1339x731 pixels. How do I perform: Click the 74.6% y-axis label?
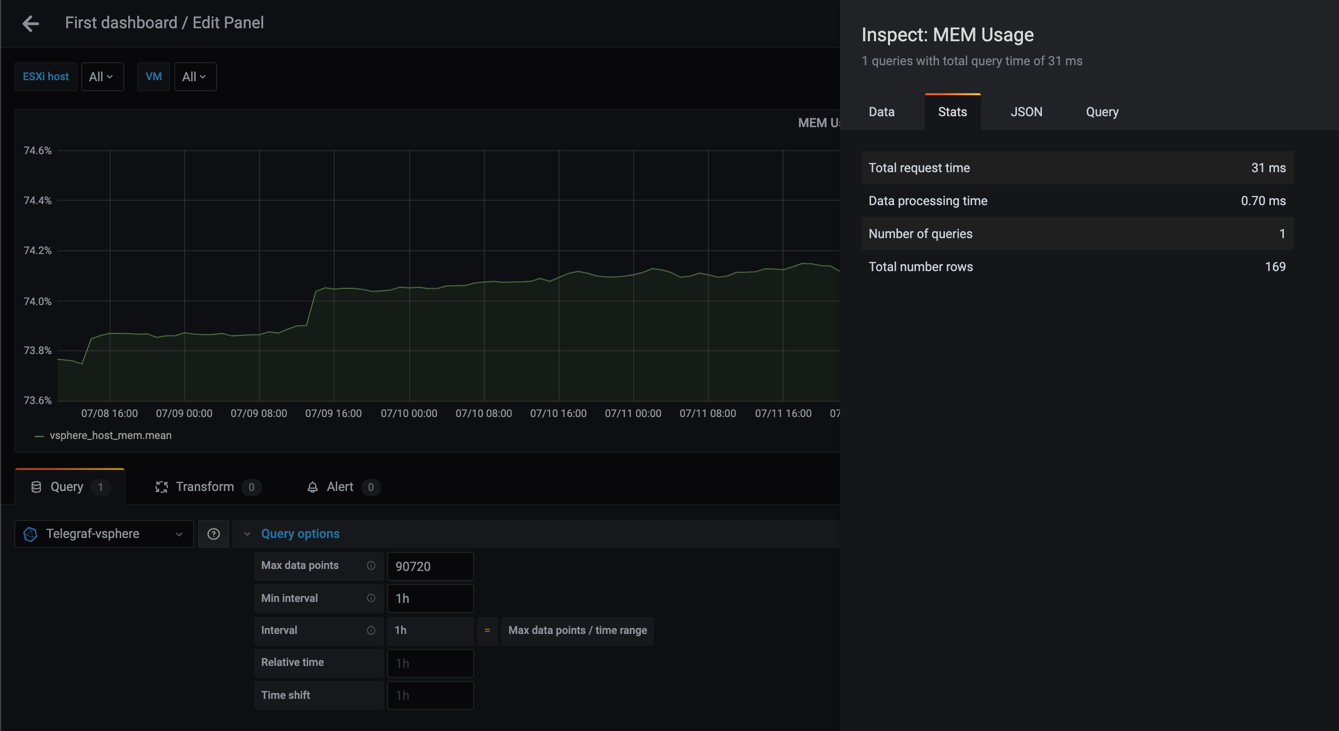[38, 151]
